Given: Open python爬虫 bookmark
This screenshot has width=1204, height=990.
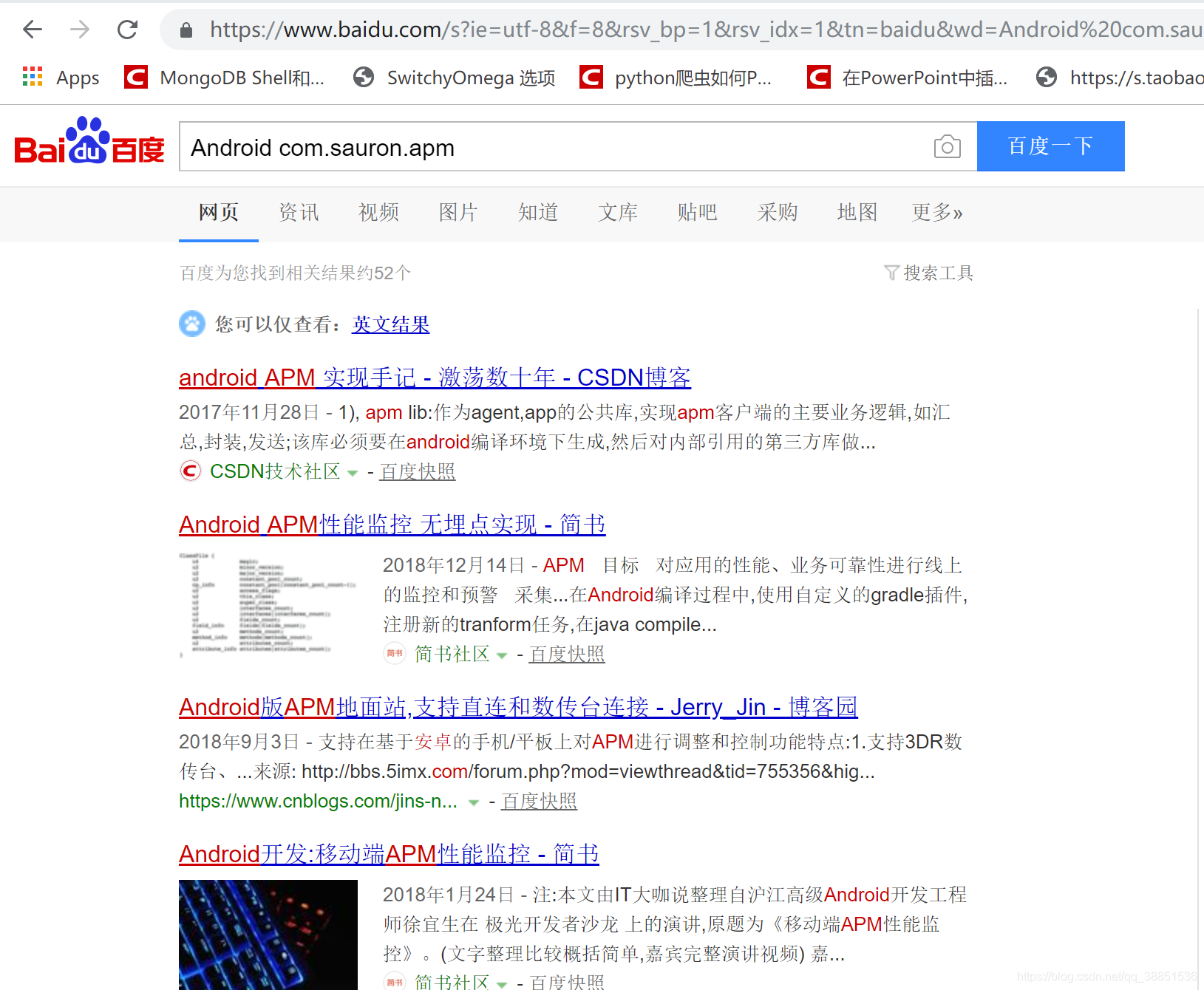Looking at the screenshot, I should (x=676, y=78).
